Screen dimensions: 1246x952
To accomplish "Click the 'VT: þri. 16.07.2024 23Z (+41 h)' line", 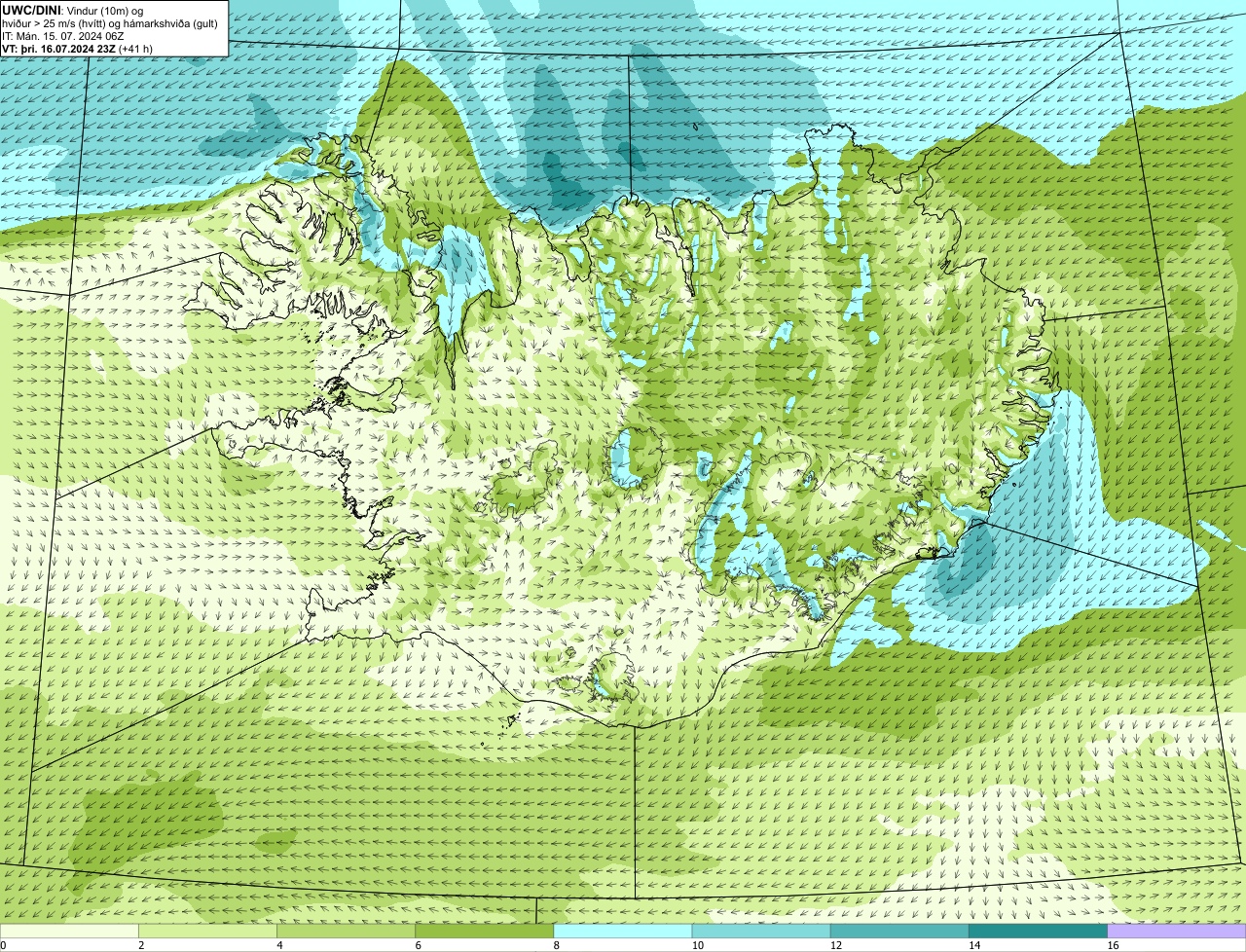I will [77, 49].
